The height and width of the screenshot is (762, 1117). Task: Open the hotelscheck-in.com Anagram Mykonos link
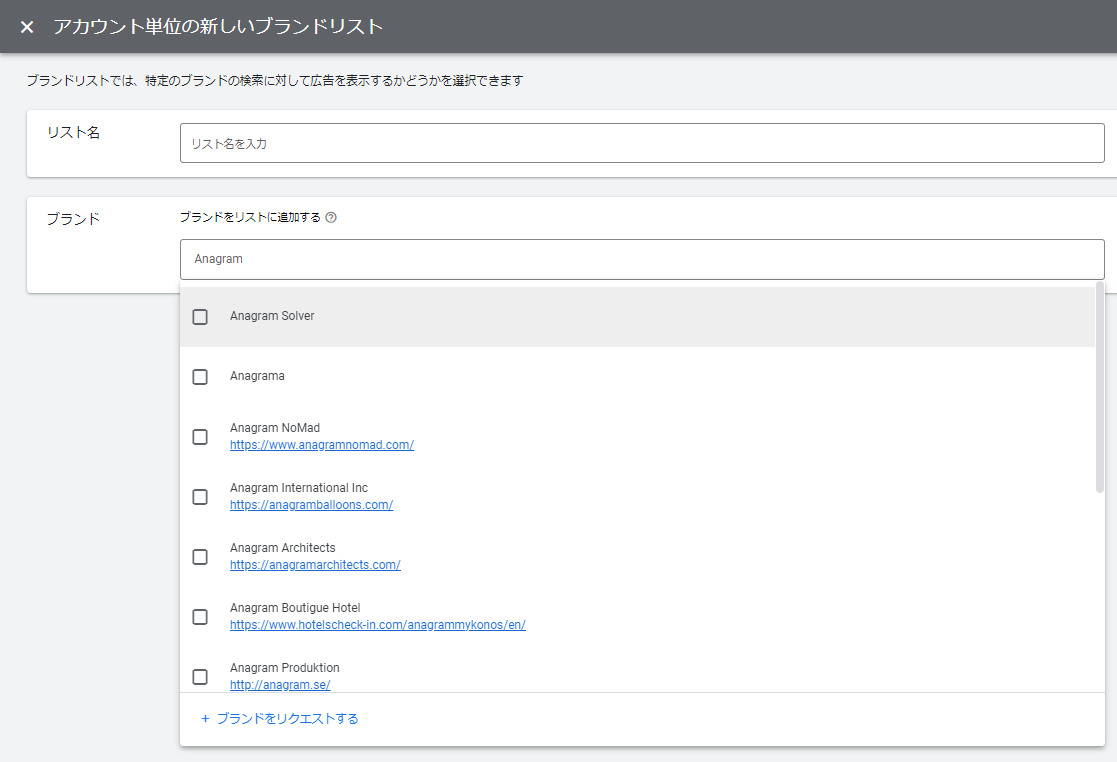tap(377, 625)
